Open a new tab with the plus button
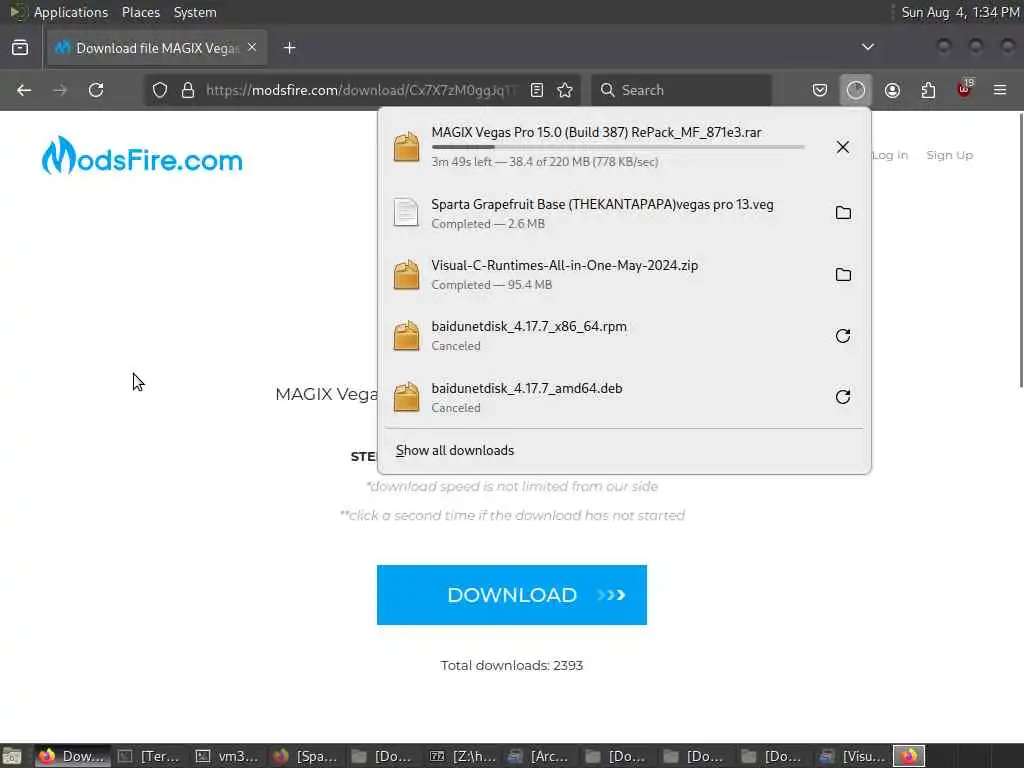The height and width of the screenshot is (768, 1024). point(290,48)
